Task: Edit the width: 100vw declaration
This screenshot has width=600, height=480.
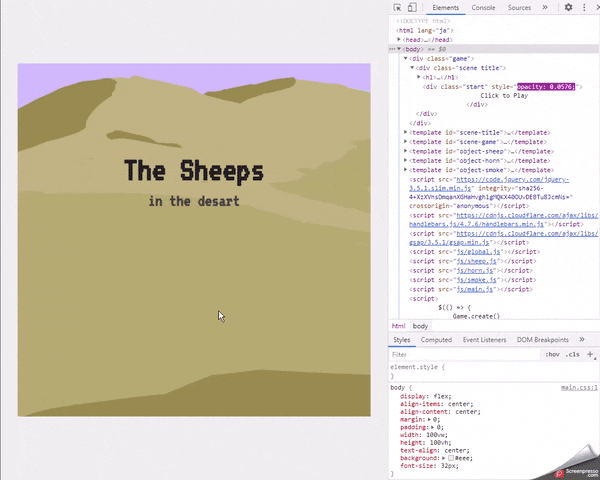Action: click(x=424, y=435)
